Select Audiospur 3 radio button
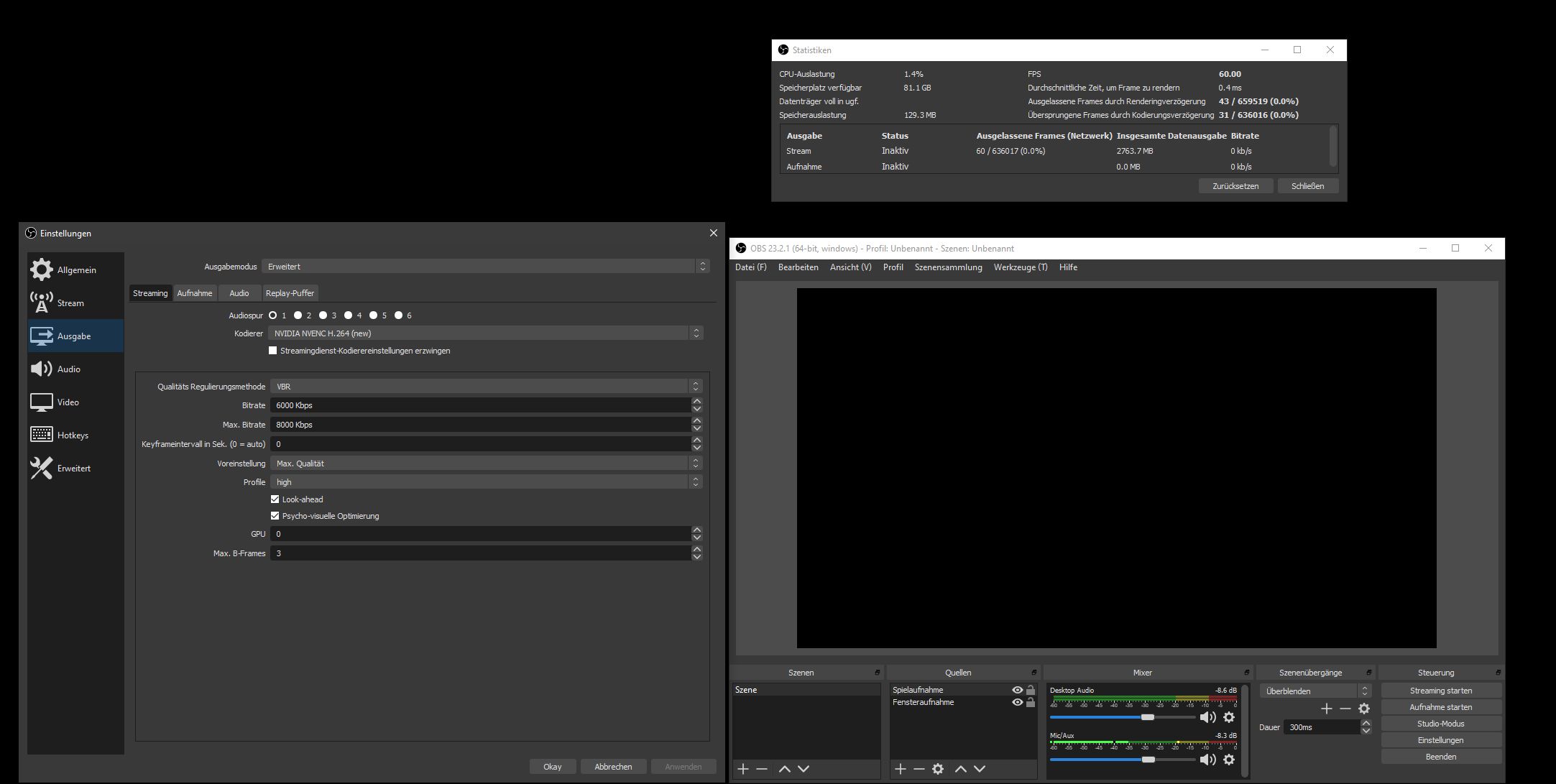The width and height of the screenshot is (1556, 784). click(x=323, y=315)
